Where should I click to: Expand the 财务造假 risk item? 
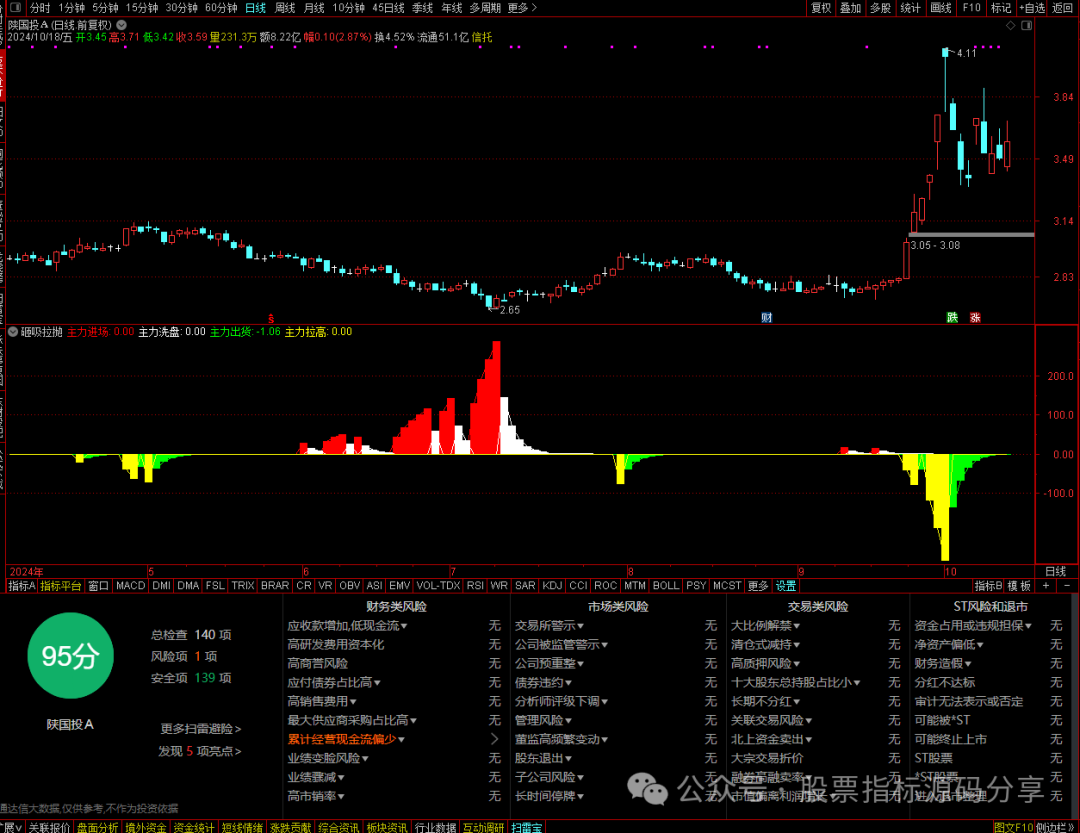[x=943, y=664]
